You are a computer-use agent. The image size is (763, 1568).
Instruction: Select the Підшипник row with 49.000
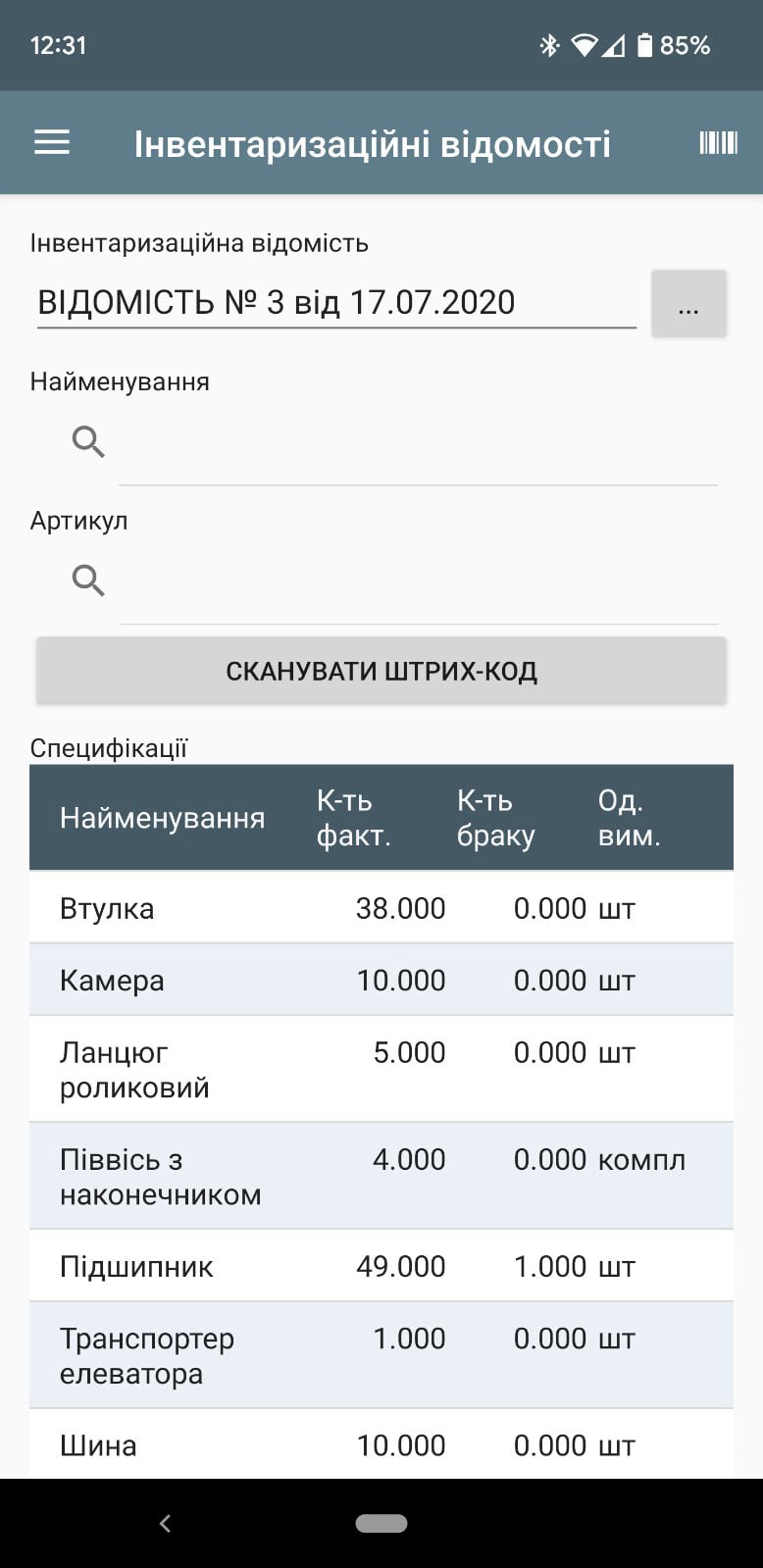pyautogui.click(x=381, y=1266)
